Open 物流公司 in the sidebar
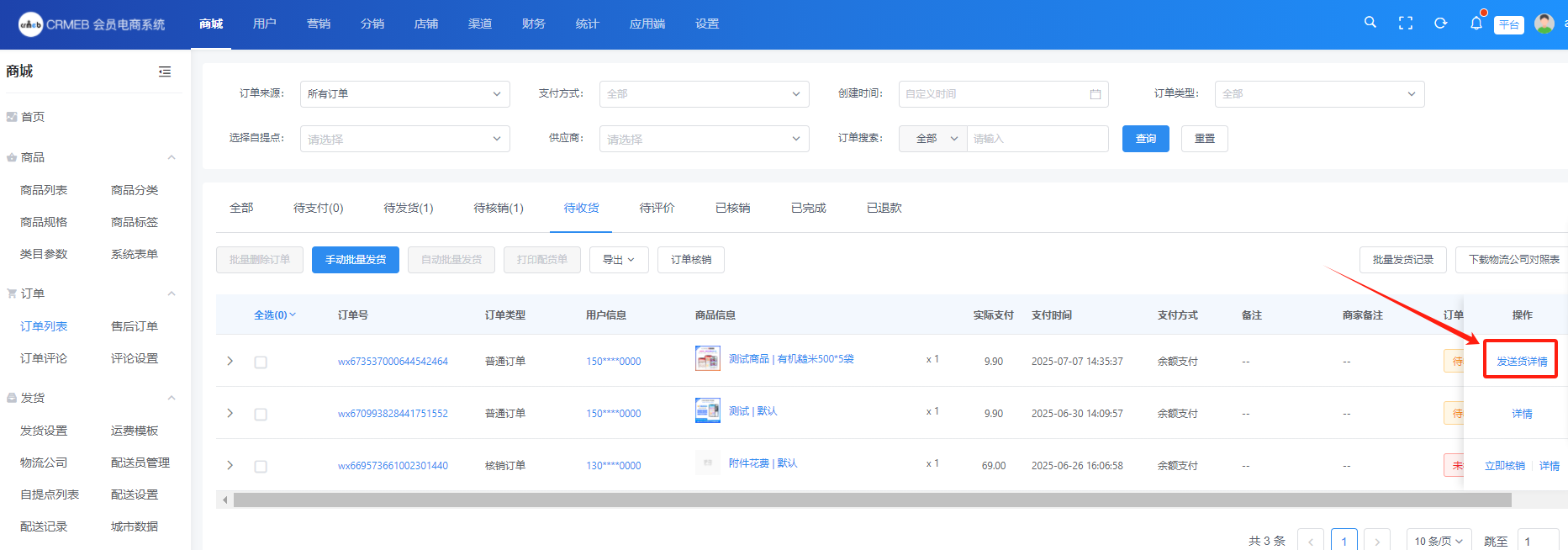1568x550 pixels. [44, 463]
